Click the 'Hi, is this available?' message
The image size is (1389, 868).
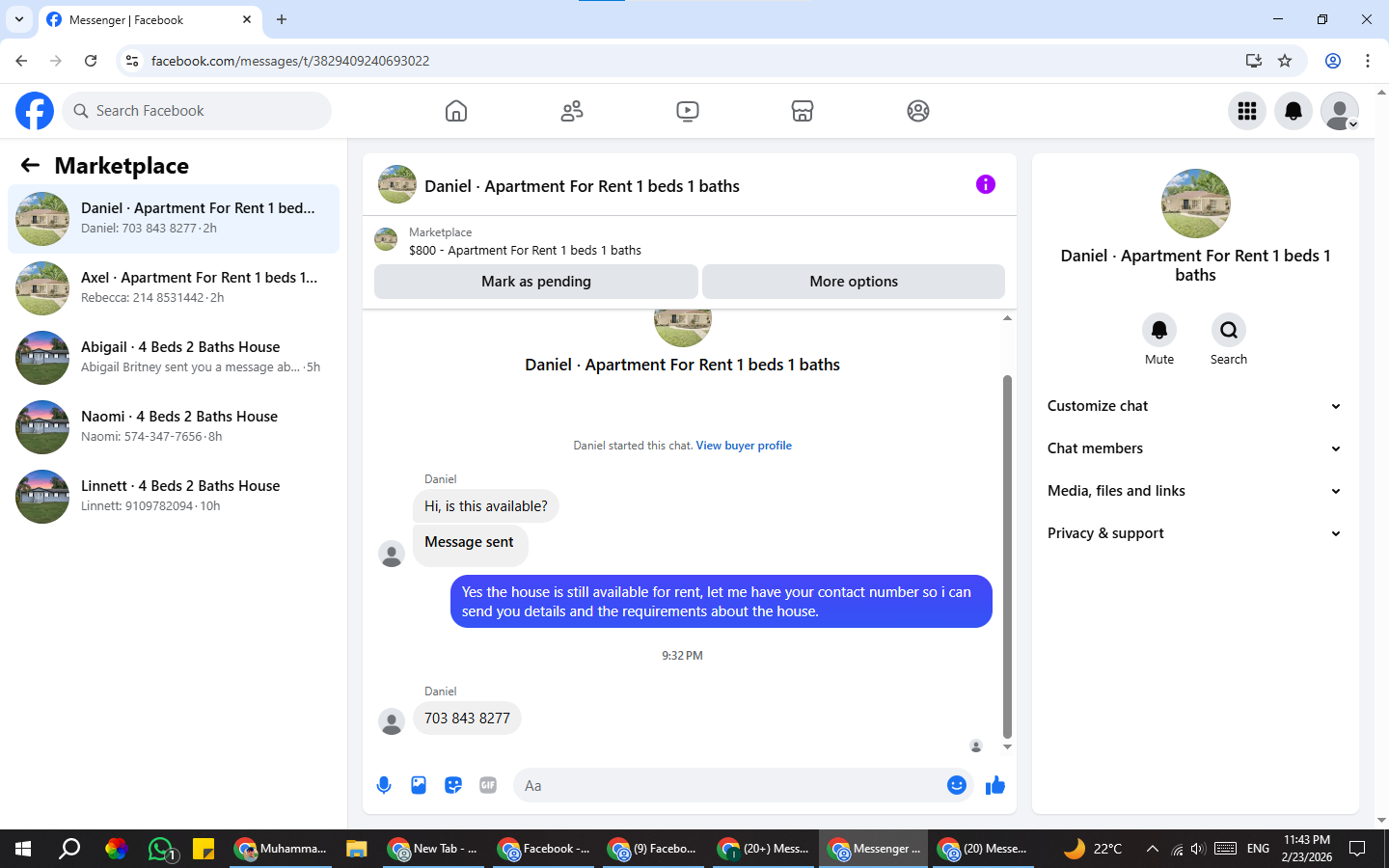(486, 506)
